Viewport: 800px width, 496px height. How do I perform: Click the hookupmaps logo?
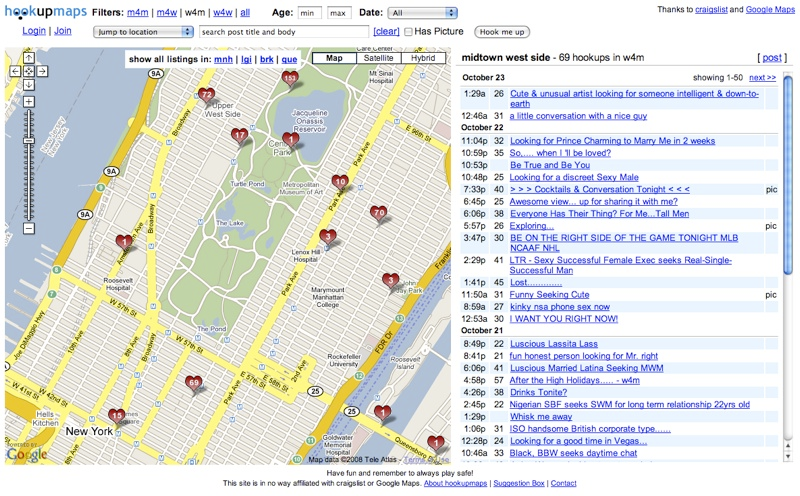[46, 12]
